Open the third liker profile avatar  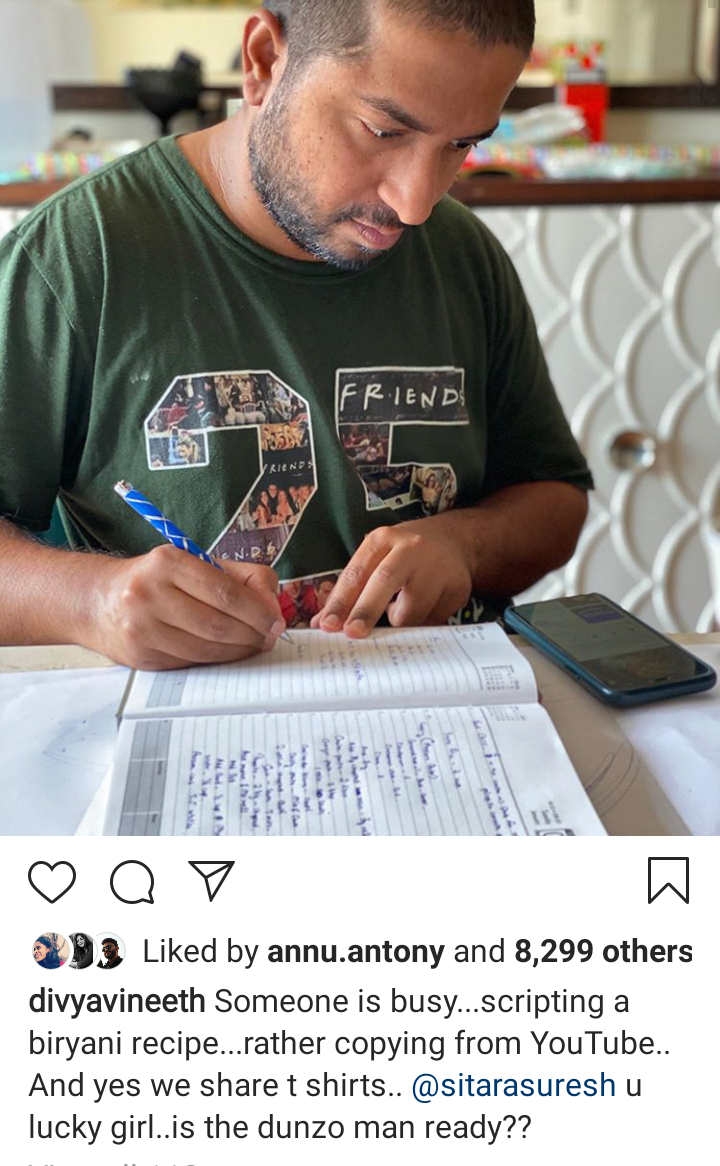pos(109,951)
